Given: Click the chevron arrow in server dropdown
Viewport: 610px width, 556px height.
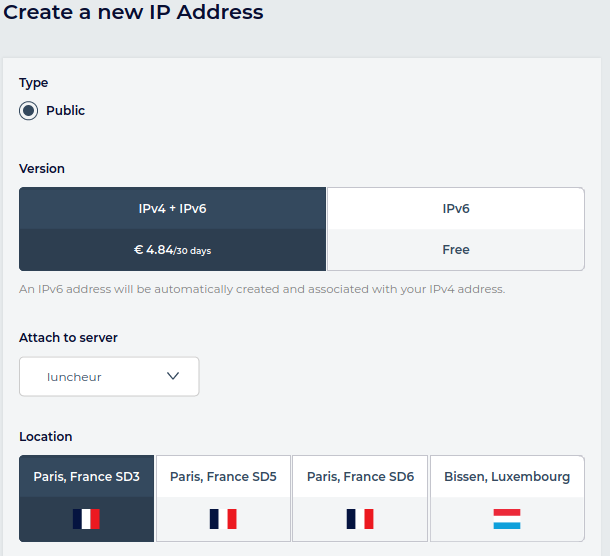Looking at the screenshot, I should pos(173,377).
